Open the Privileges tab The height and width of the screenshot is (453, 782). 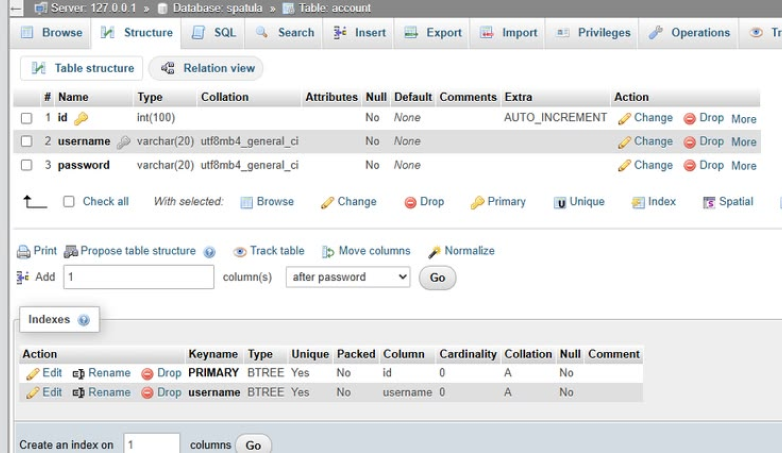[x=593, y=33]
